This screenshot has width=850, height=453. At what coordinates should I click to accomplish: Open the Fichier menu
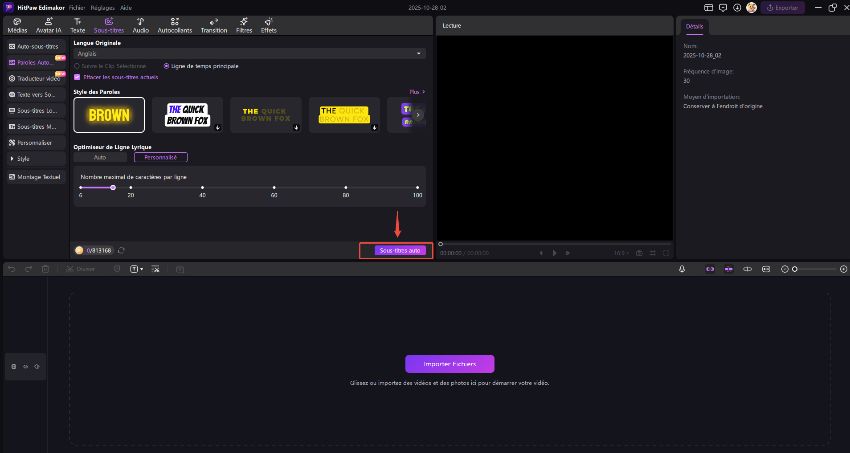pyautogui.click(x=76, y=7)
